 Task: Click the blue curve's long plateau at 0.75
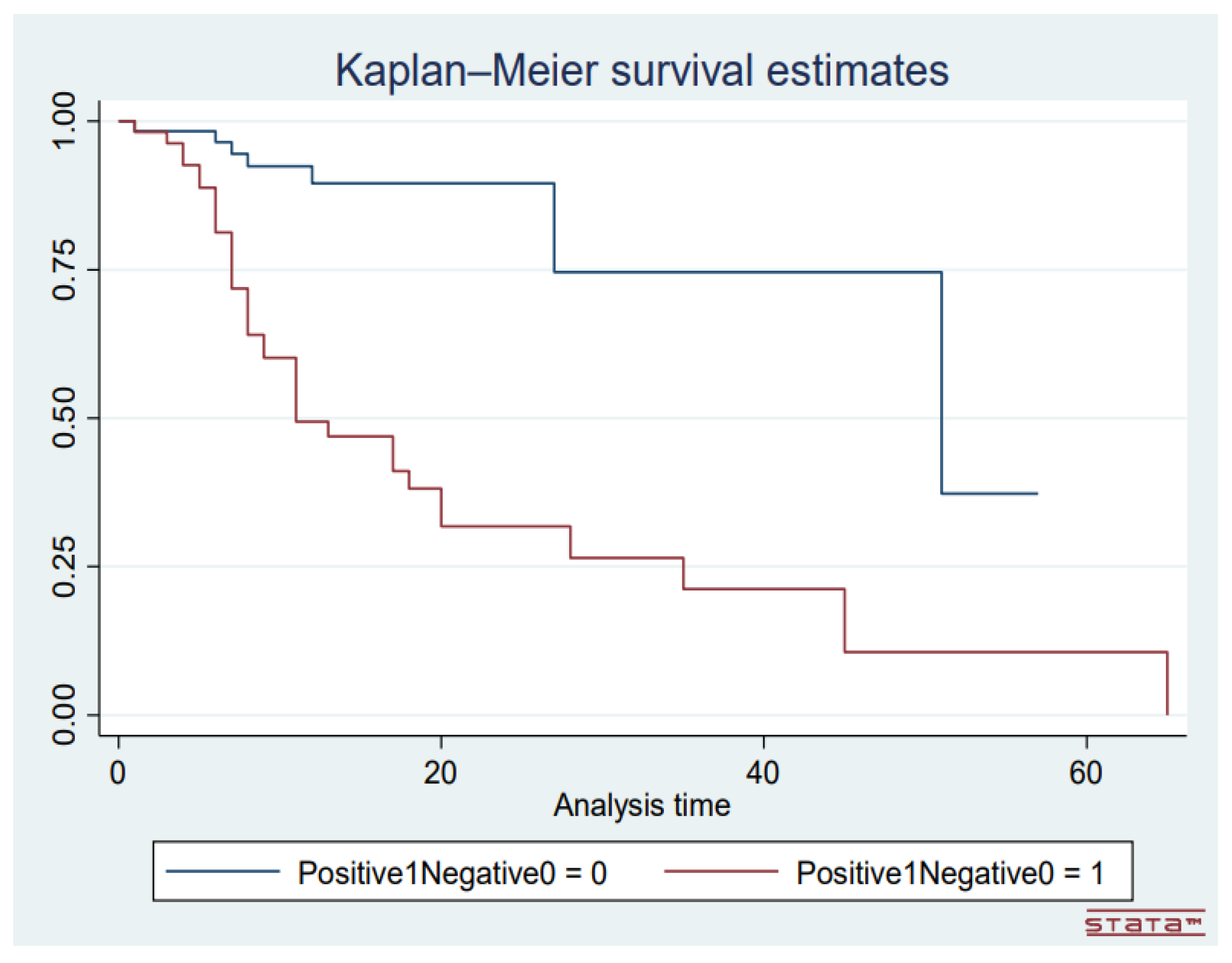tap(748, 273)
